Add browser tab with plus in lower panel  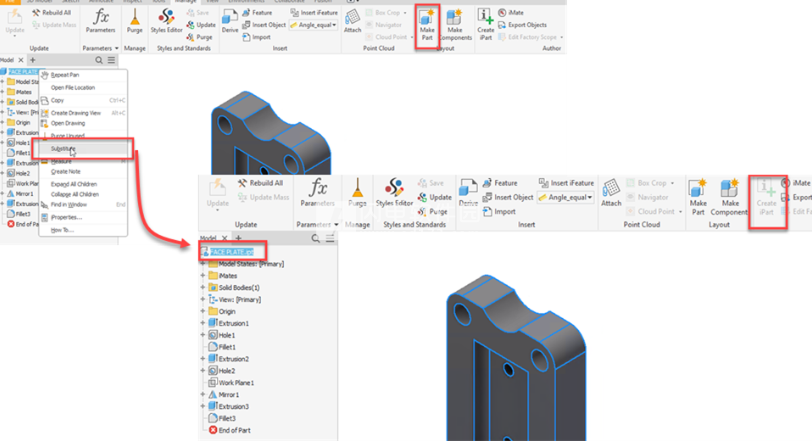click(x=238, y=238)
